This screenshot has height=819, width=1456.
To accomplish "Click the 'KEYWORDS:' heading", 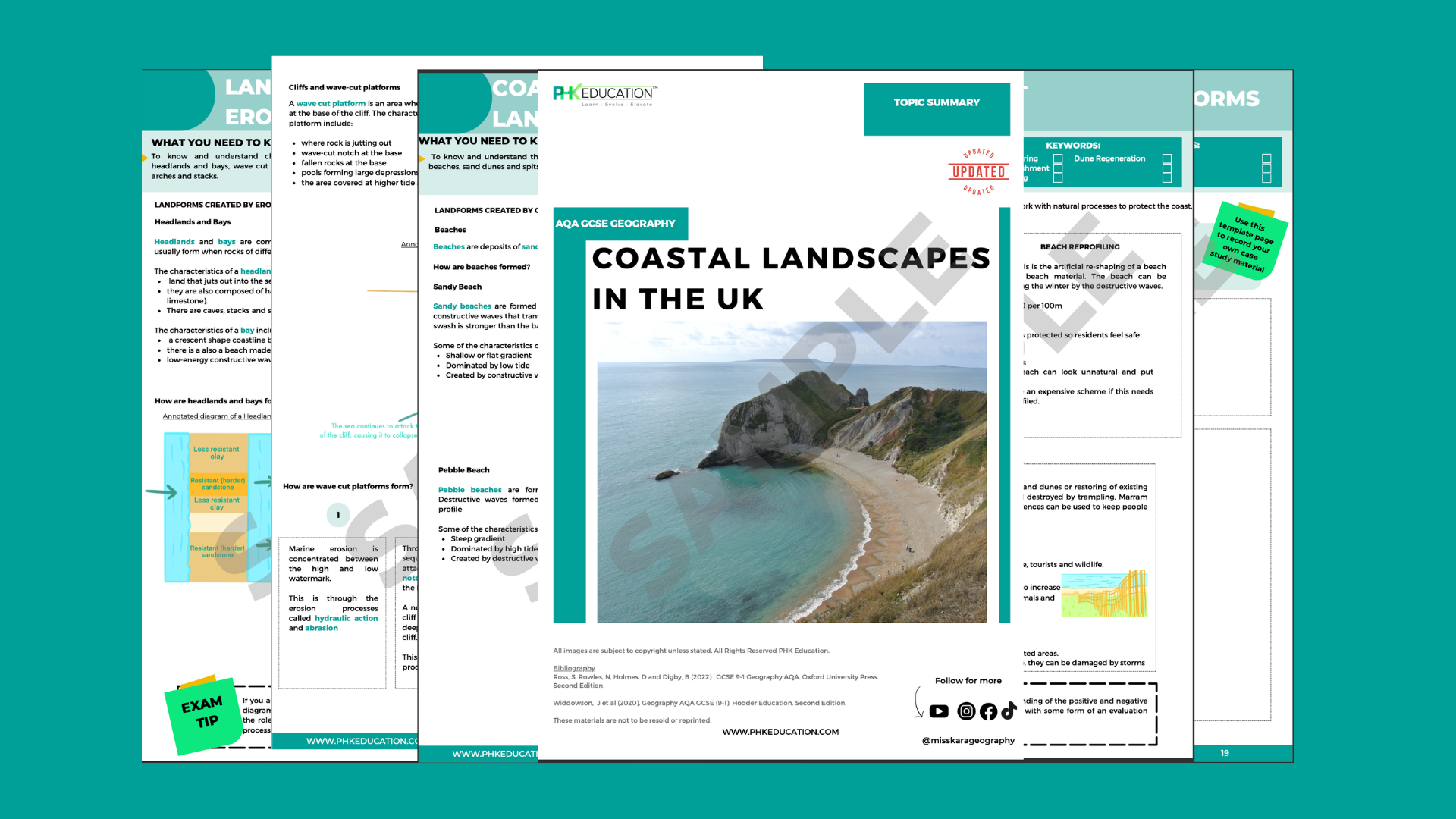I will 1073,146.
